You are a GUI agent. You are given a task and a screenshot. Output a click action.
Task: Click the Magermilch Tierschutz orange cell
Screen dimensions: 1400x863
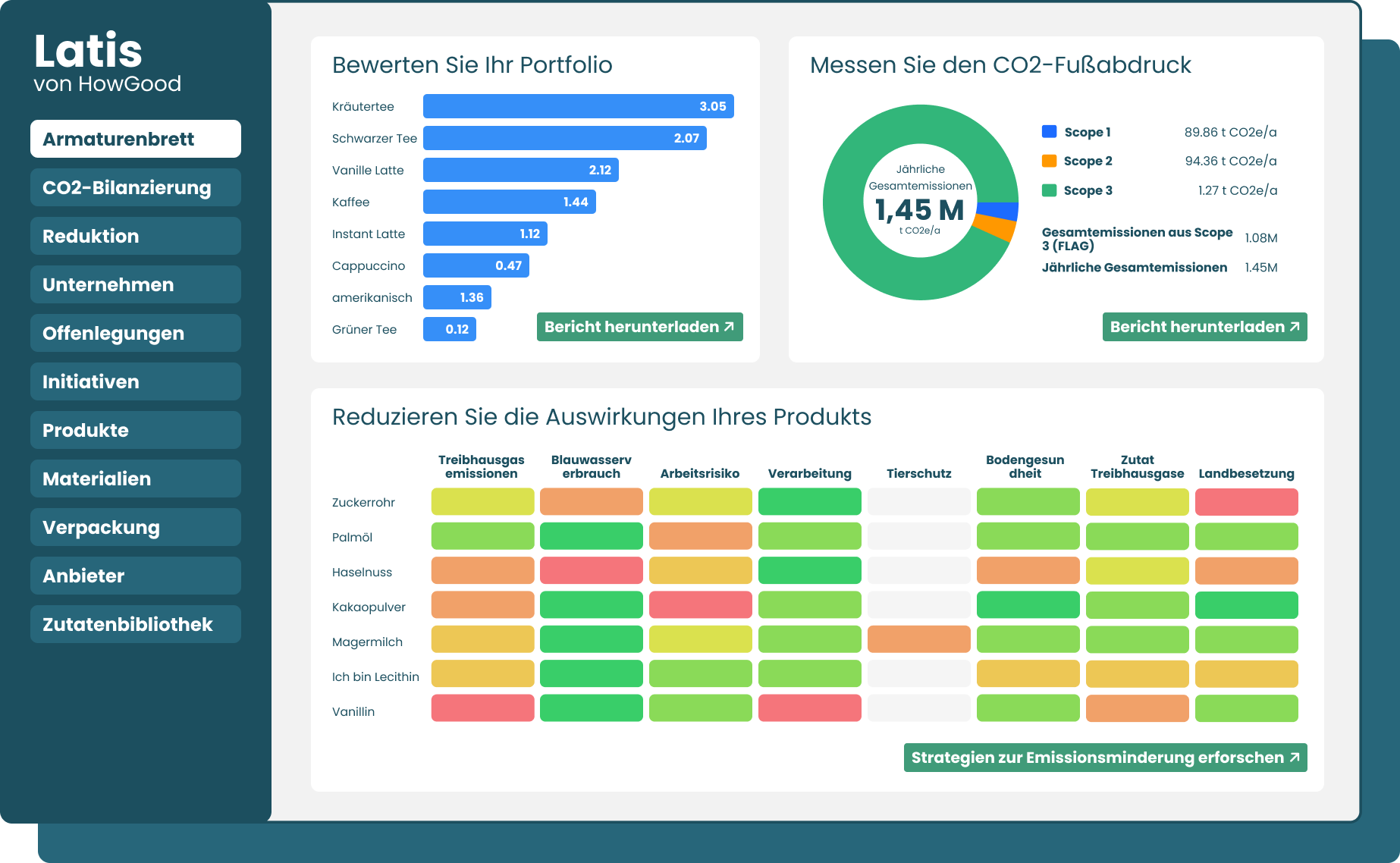tap(919, 639)
